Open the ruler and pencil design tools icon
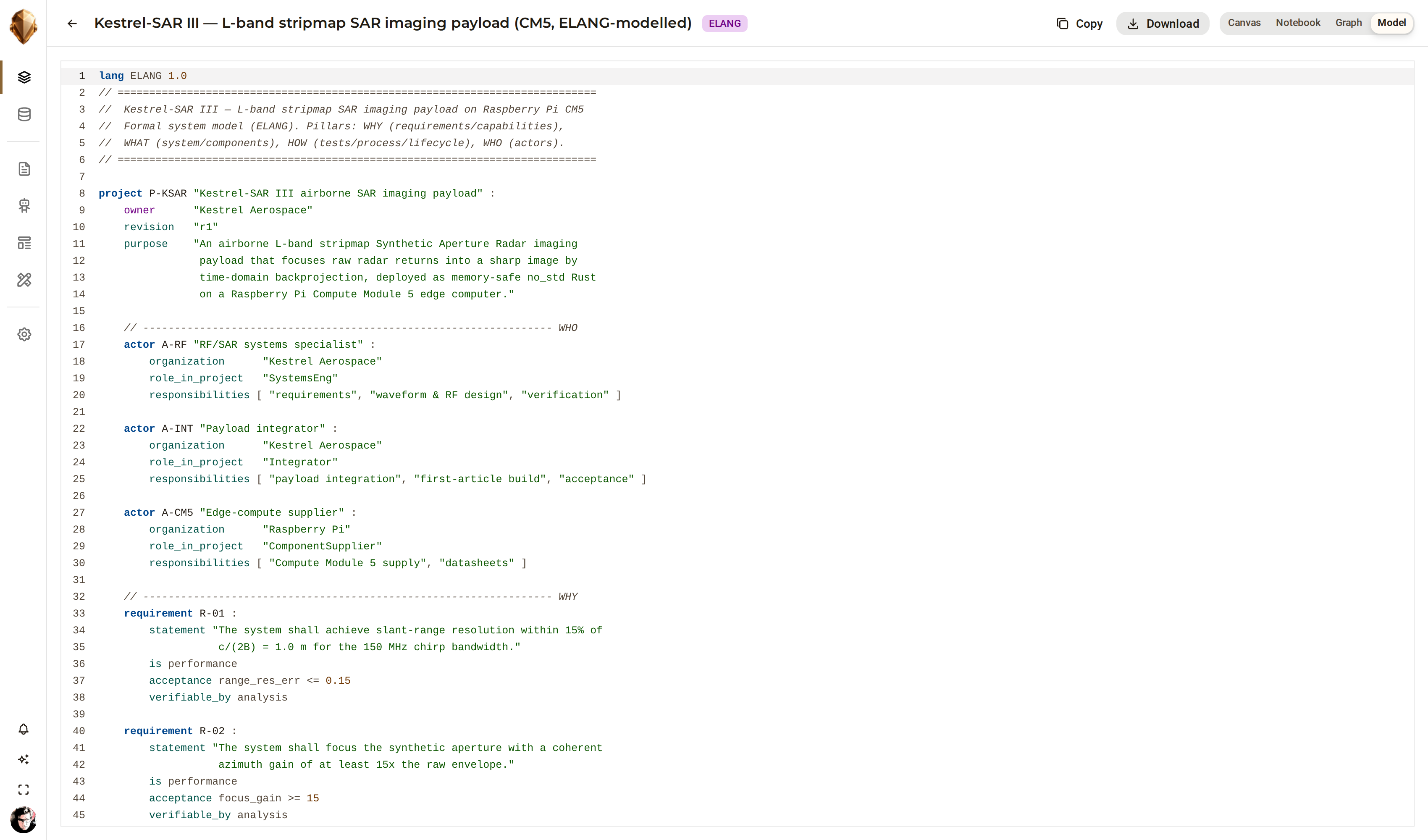Image resolution: width=1428 pixels, height=840 pixels. 24,280
